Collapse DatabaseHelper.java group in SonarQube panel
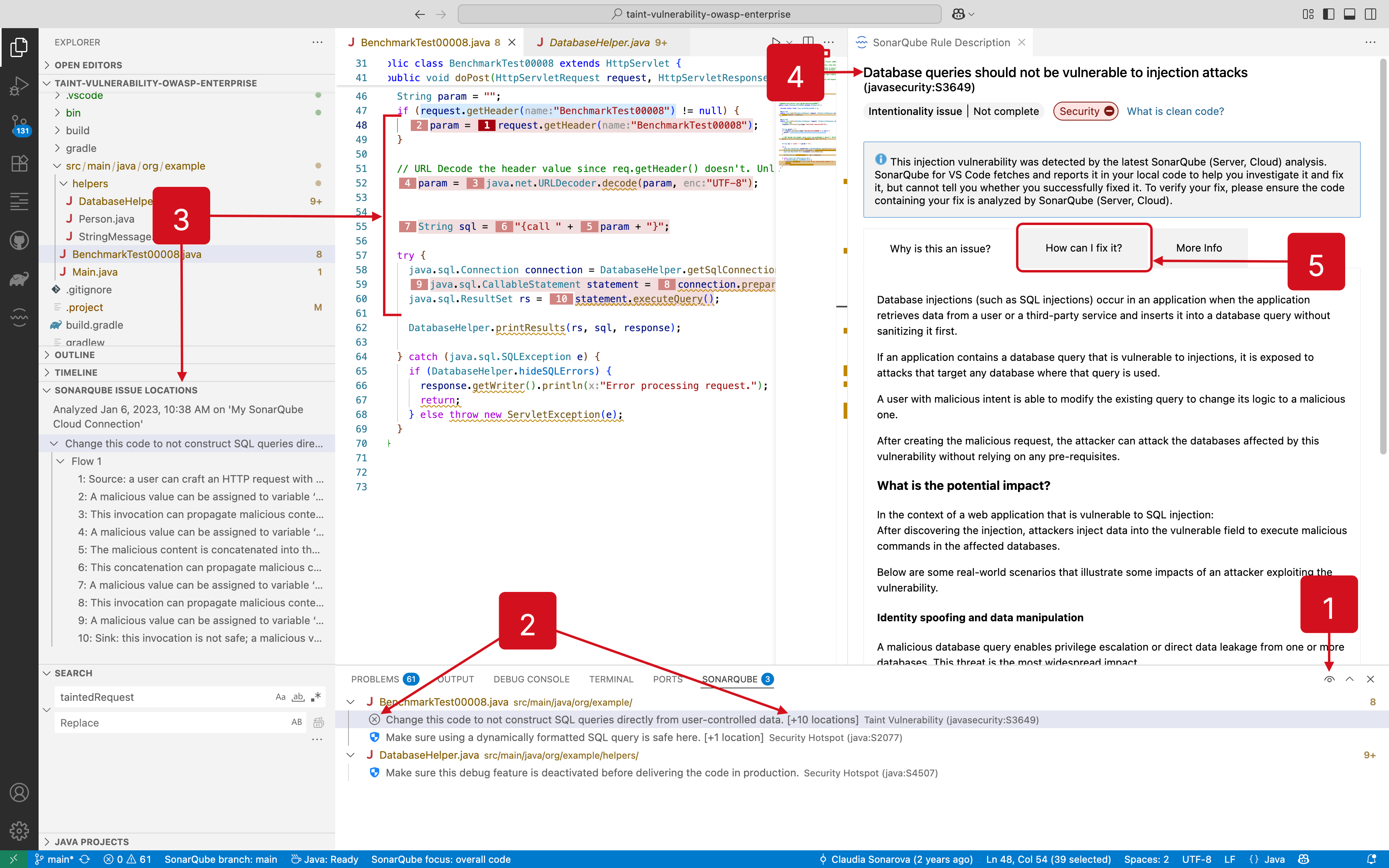 pos(351,755)
